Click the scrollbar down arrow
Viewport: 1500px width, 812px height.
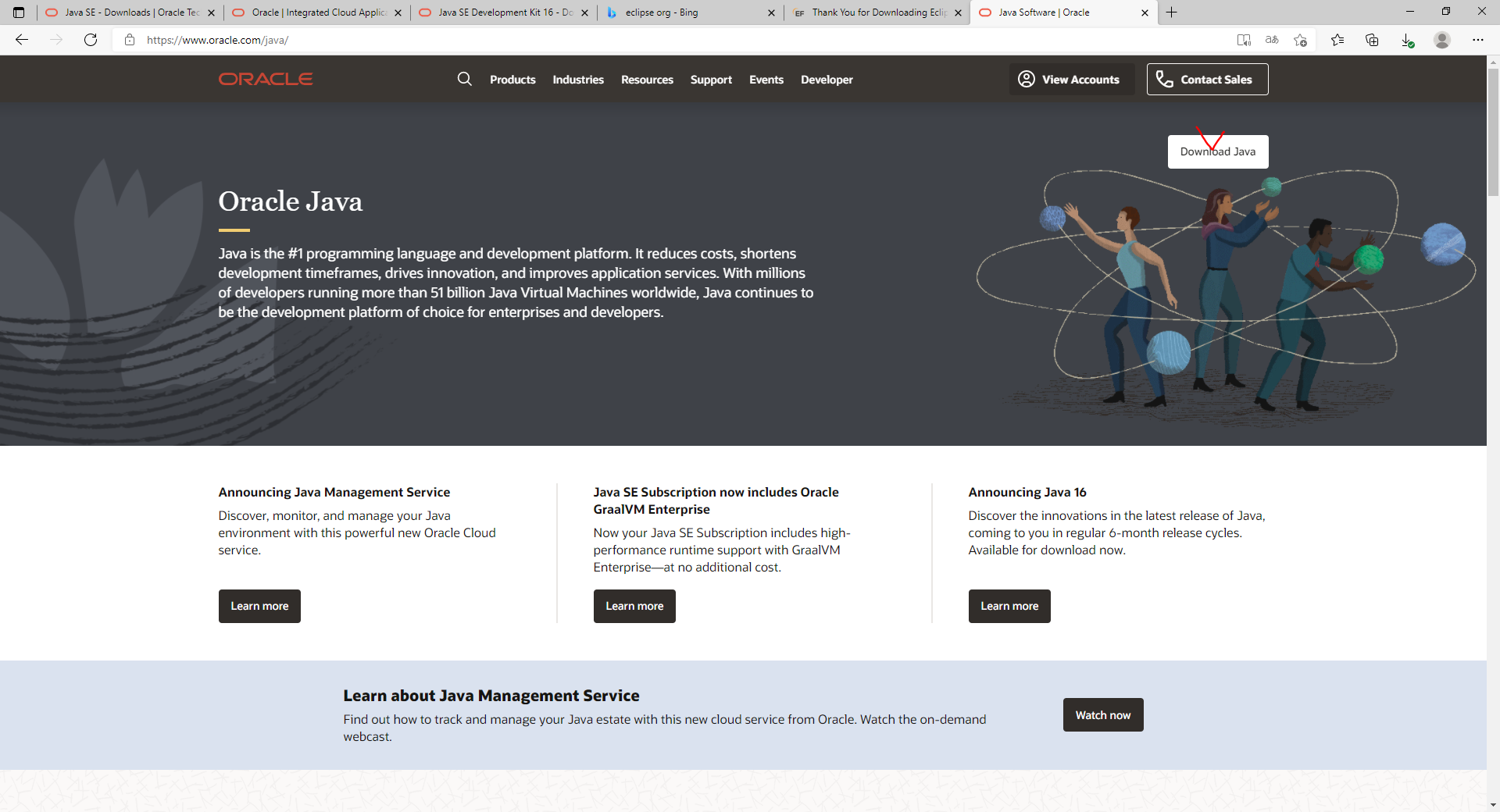click(1493, 804)
